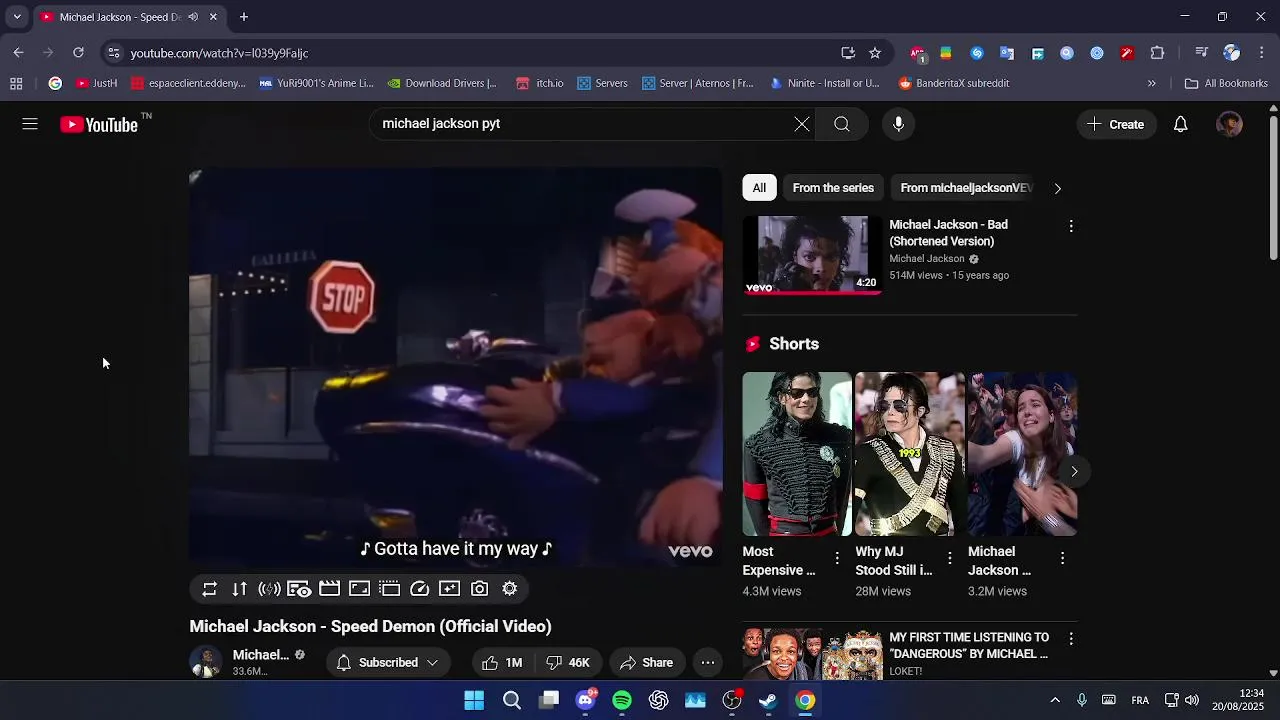Select the From the series chip
The width and height of the screenshot is (1280, 720).
(833, 188)
